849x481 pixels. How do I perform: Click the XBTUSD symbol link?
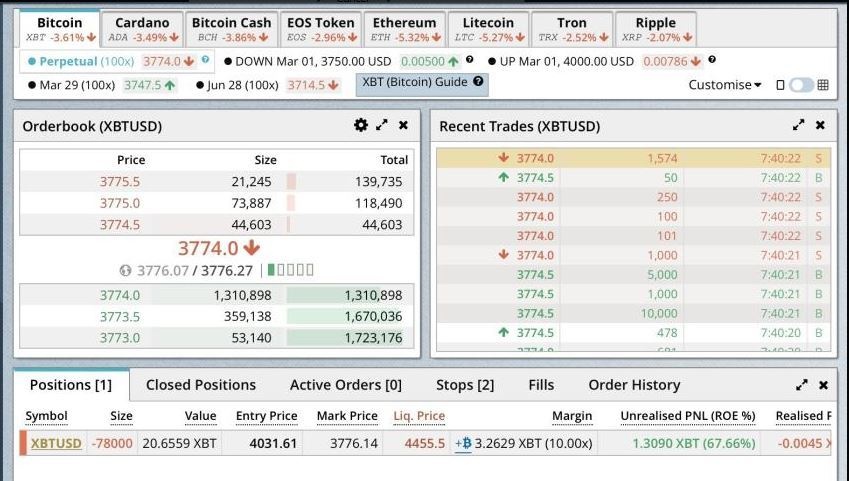55,444
